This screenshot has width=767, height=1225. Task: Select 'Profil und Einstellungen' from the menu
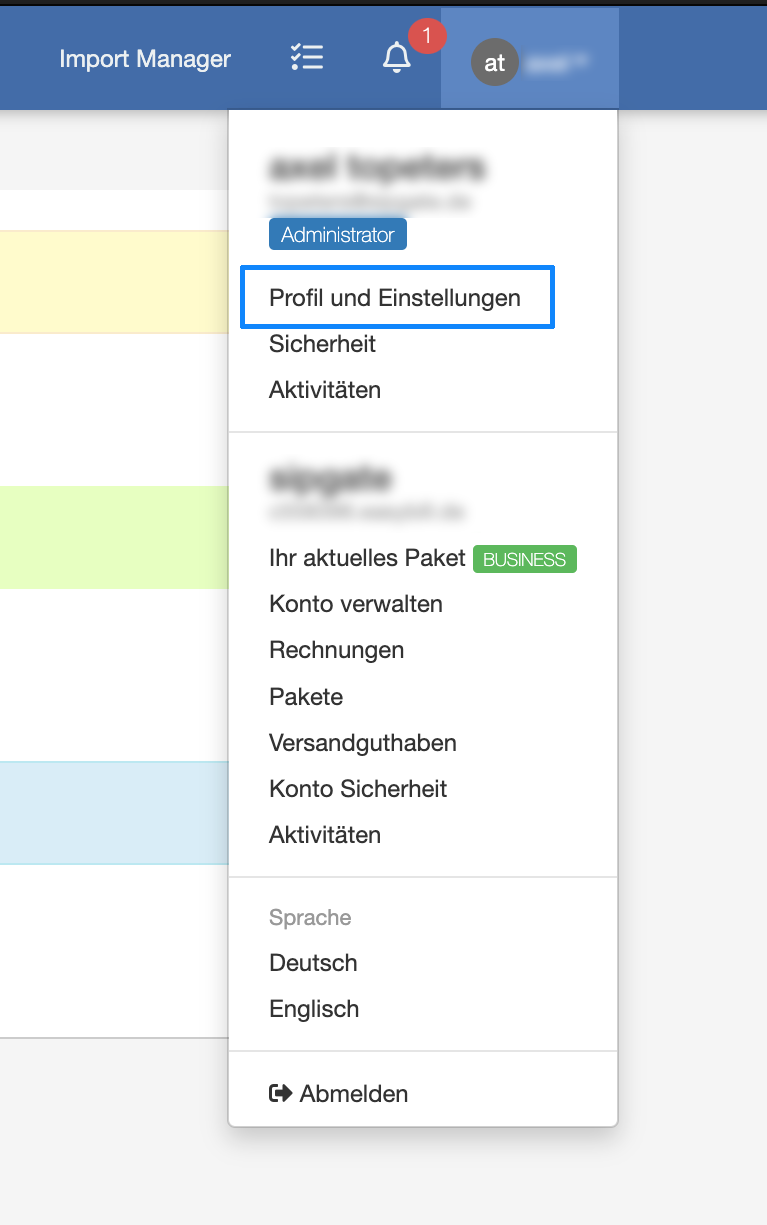pos(396,297)
